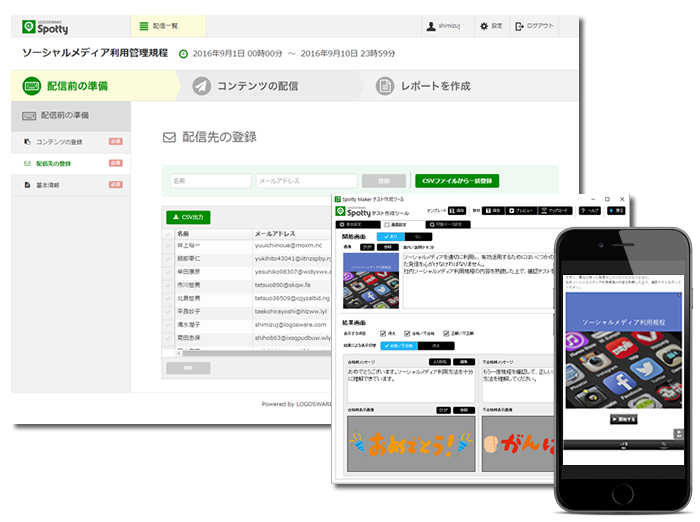Click the envelope icon beside 配信先の登録 heading
The width and height of the screenshot is (700, 522).
click(169, 137)
